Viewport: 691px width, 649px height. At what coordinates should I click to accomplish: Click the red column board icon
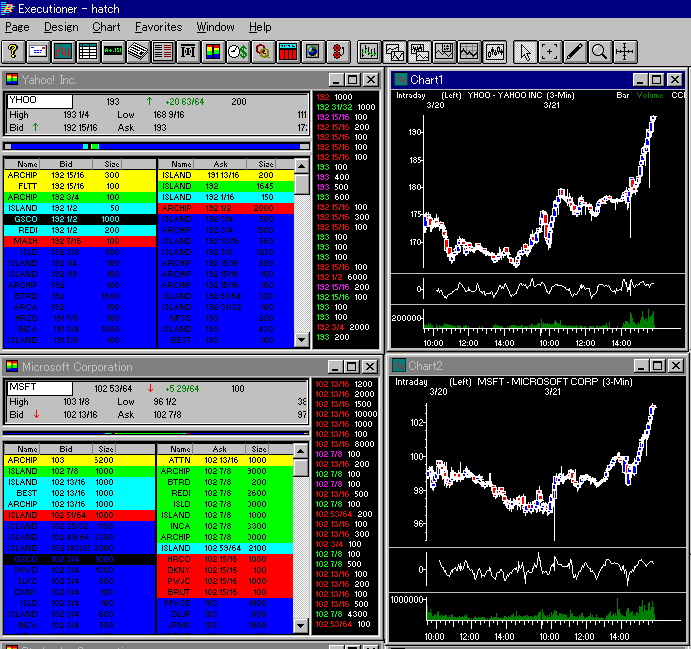coord(288,52)
